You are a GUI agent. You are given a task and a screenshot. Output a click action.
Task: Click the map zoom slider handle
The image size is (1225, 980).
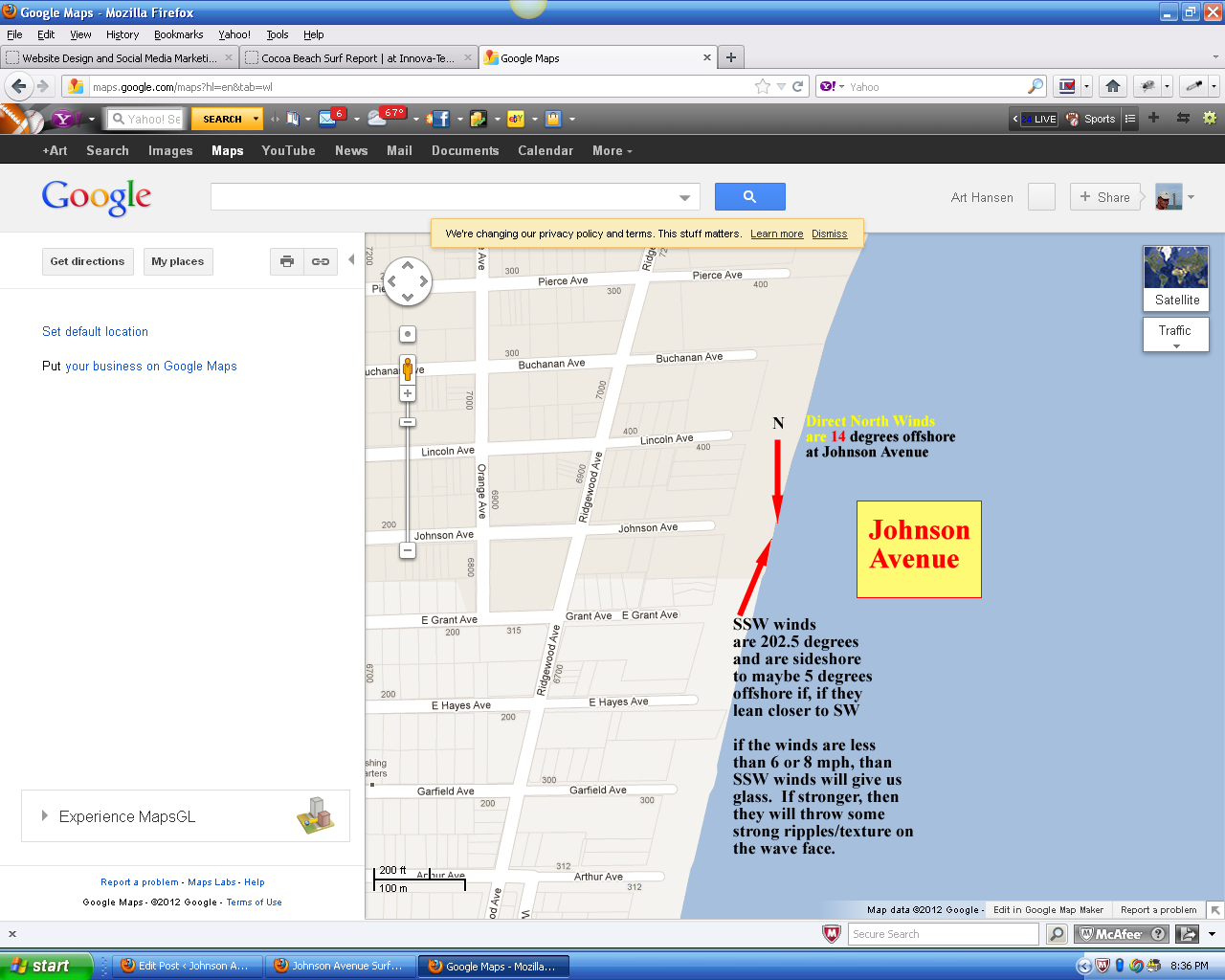(x=408, y=422)
